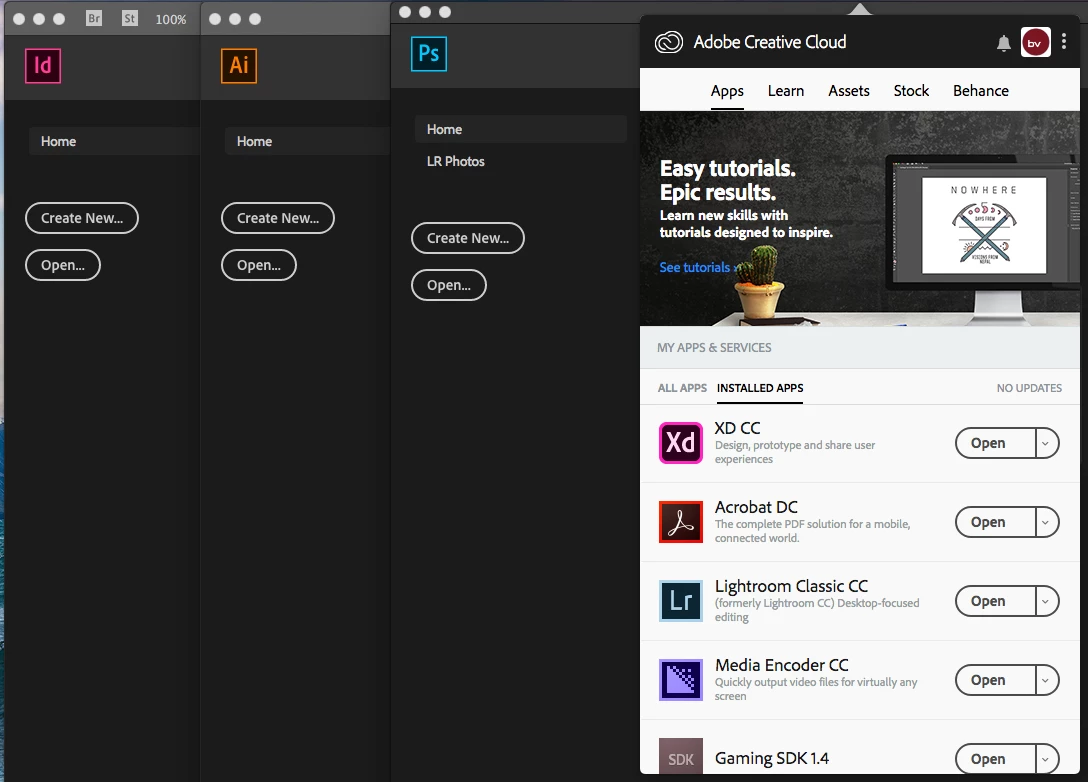Screen dimensions: 1088x782
Task: Launch Lightroom Classic CC via Open button
Action: point(995,602)
